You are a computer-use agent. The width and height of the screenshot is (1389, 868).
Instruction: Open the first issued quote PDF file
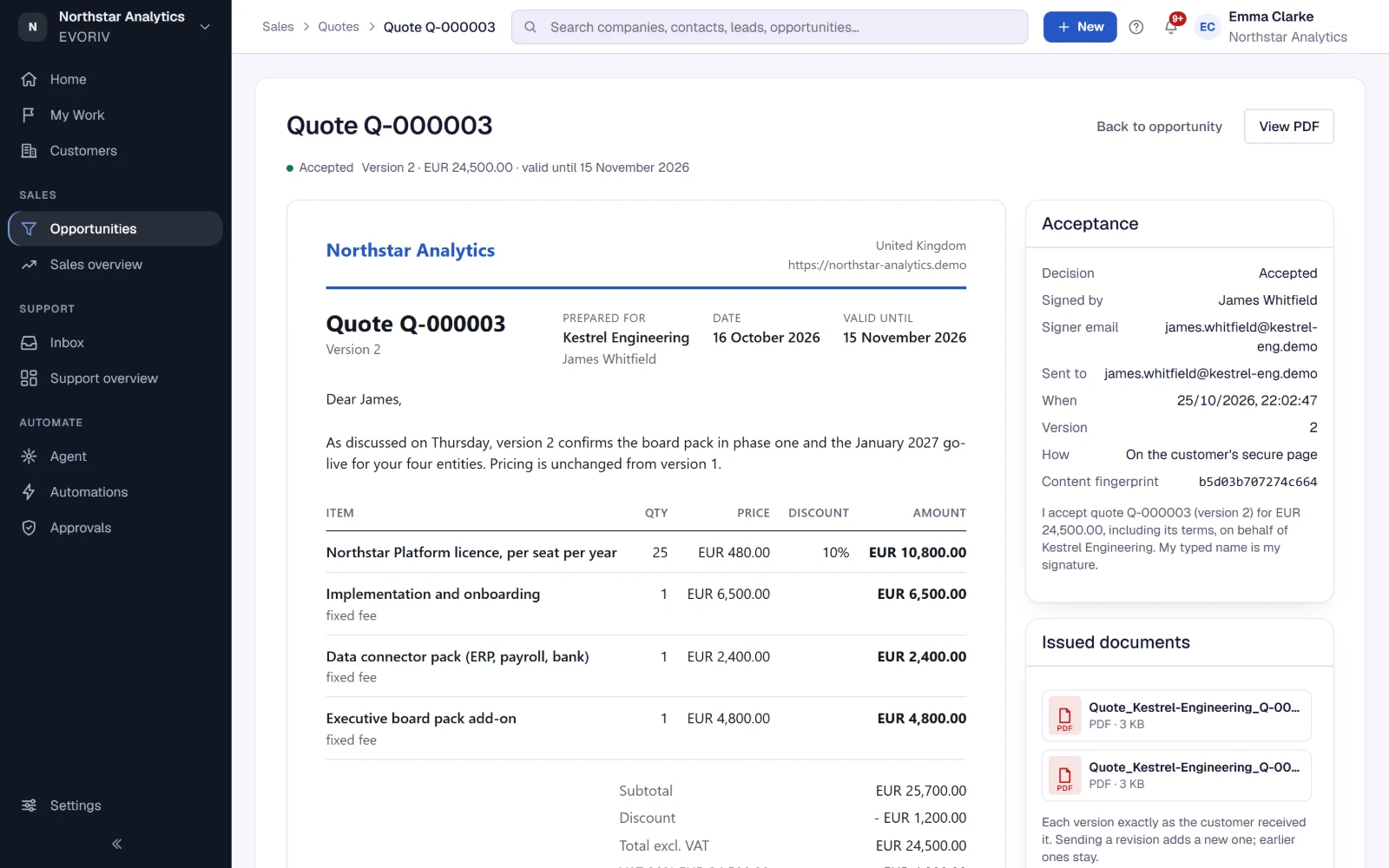click(1176, 715)
